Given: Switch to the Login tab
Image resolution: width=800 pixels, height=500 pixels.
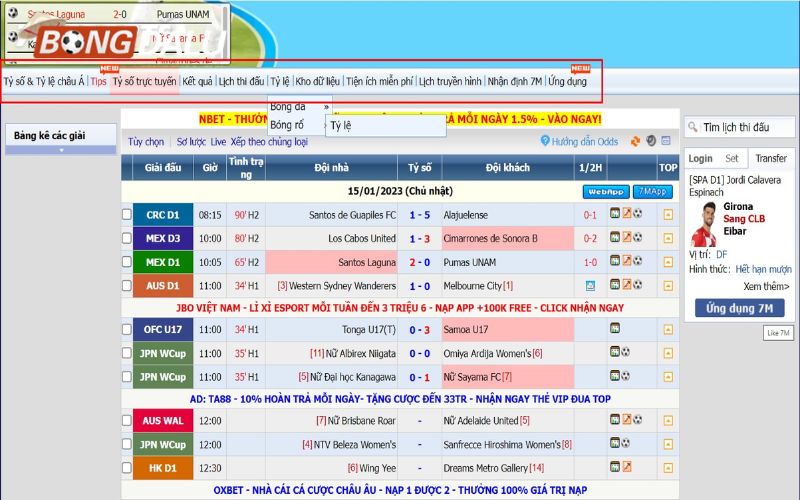Looking at the screenshot, I should [700, 158].
